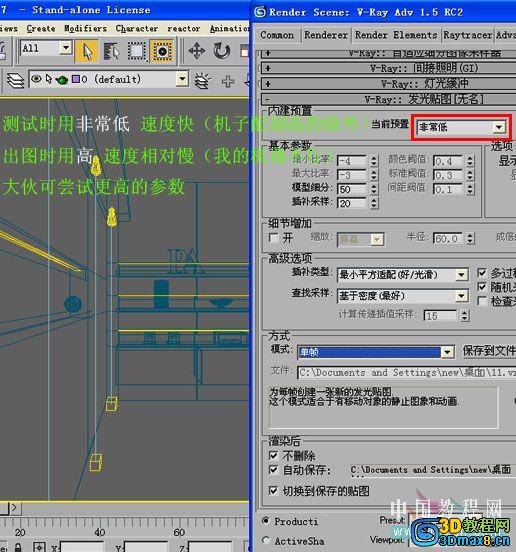Viewport: 516px width, 552px height.
Task: Collapse the V-Ray 发光贴图 rollout
Action: 389,99
